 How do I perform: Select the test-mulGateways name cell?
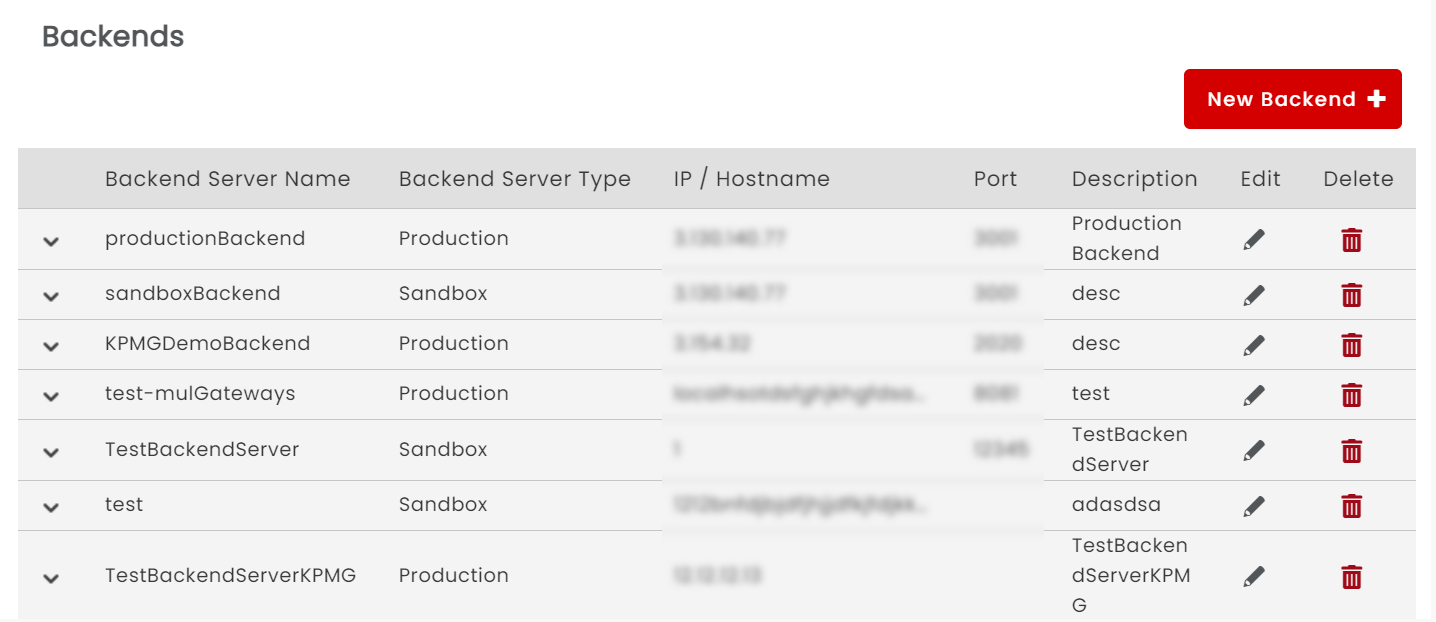(x=200, y=393)
